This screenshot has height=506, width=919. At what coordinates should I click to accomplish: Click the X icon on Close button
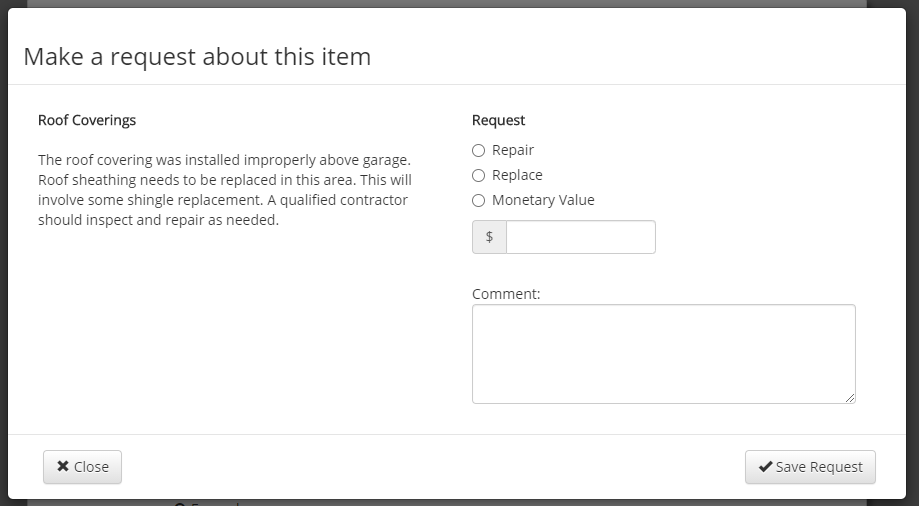click(x=63, y=467)
